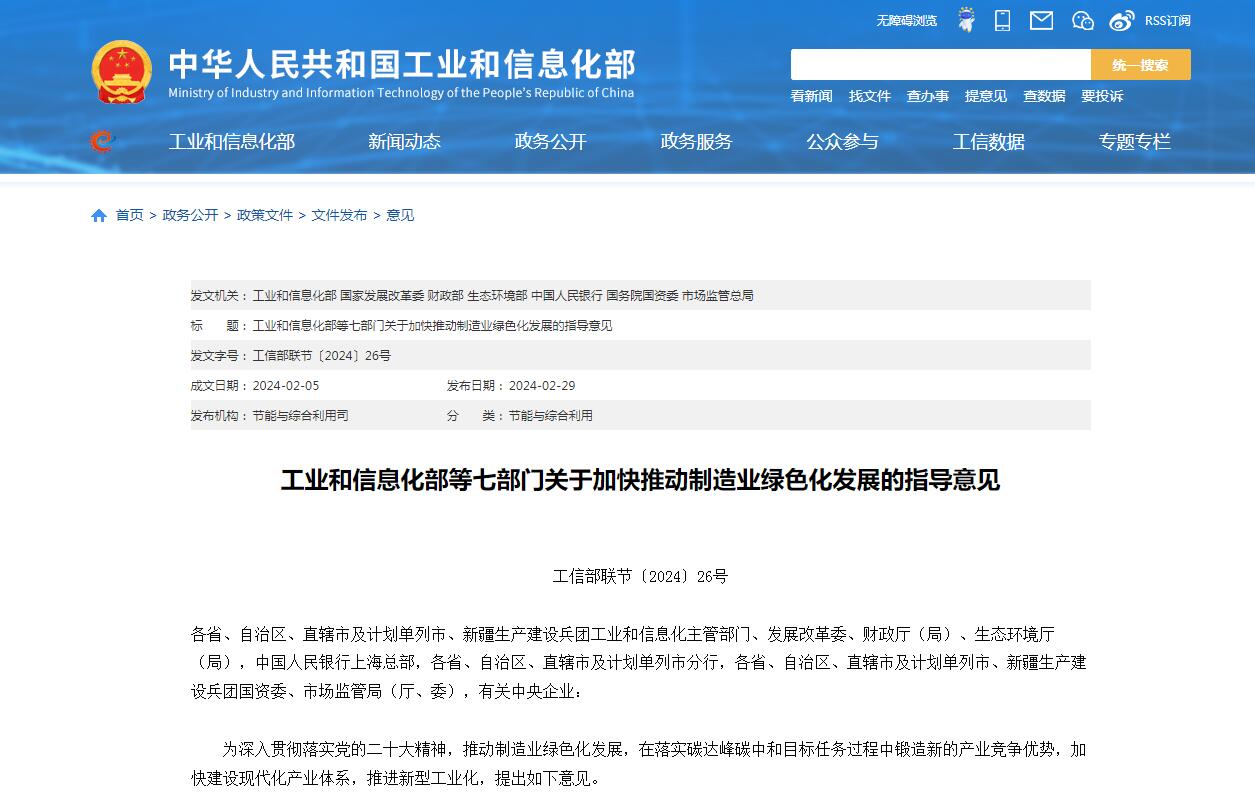Click the home icon in breadcrumb

(x=99, y=215)
